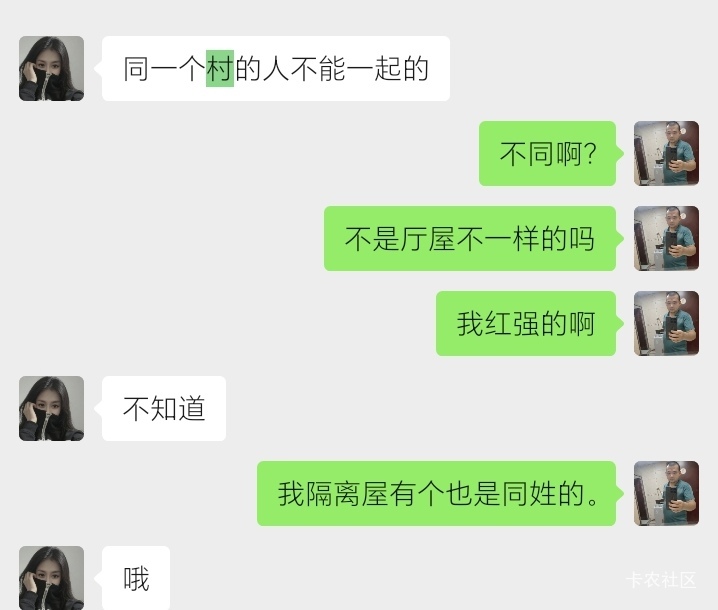Tap the woman's avatar next to "哦"
The height and width of the screenshot is (610, 718).
coord(51,577)
